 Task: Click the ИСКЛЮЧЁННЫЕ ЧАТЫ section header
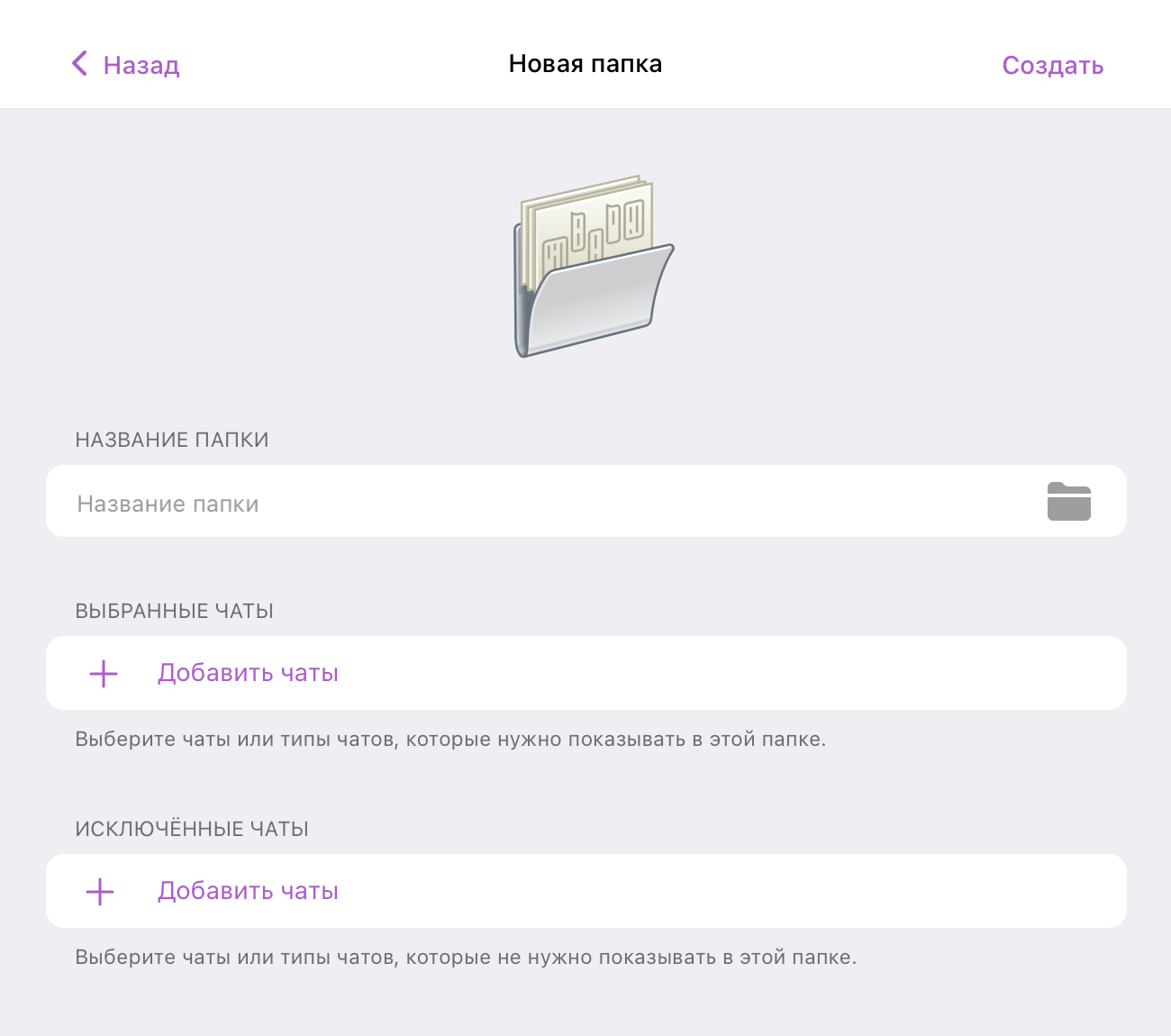(192, 829)
